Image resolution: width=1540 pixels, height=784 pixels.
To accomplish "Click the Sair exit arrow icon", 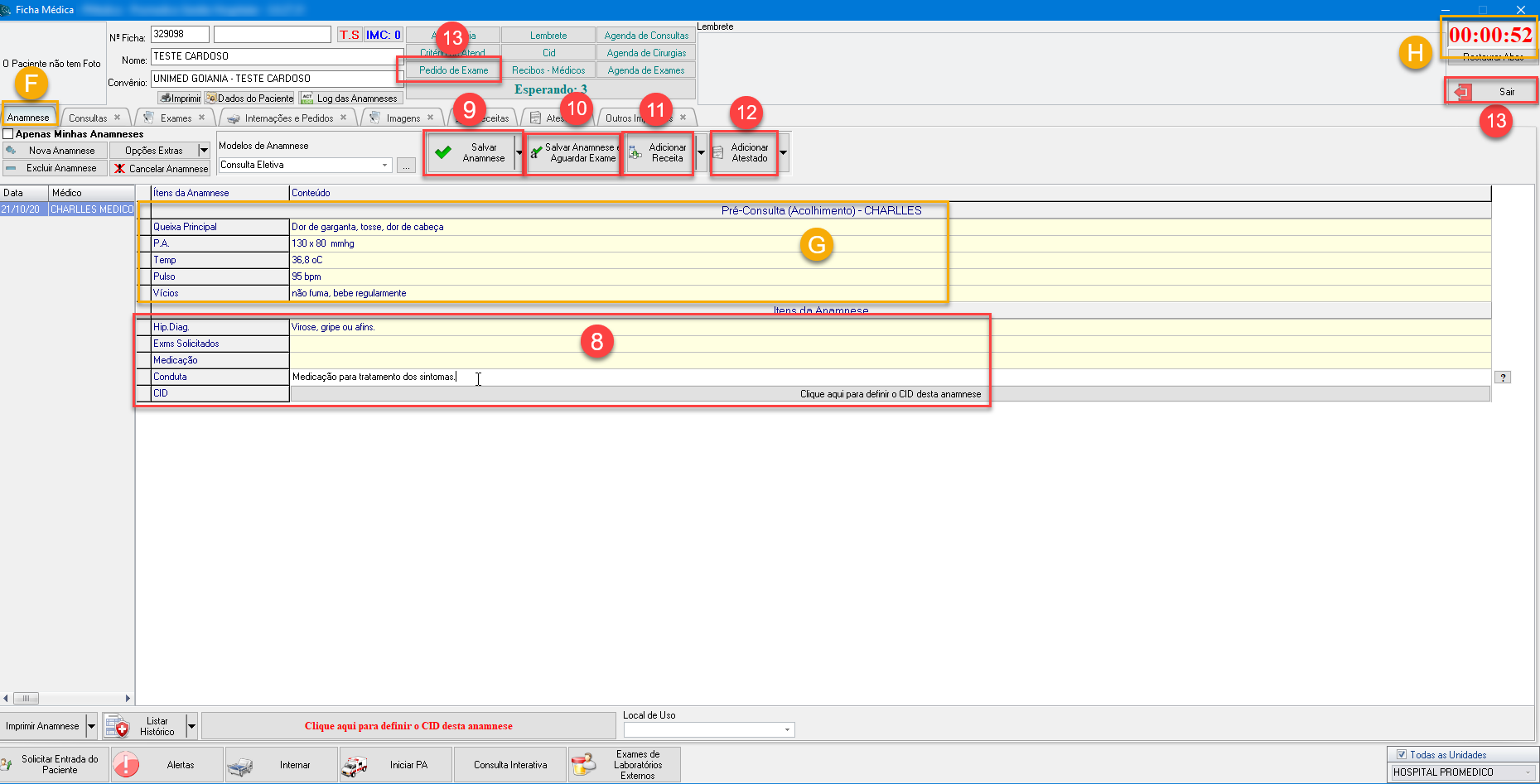I will click(x=1463, y=92).
